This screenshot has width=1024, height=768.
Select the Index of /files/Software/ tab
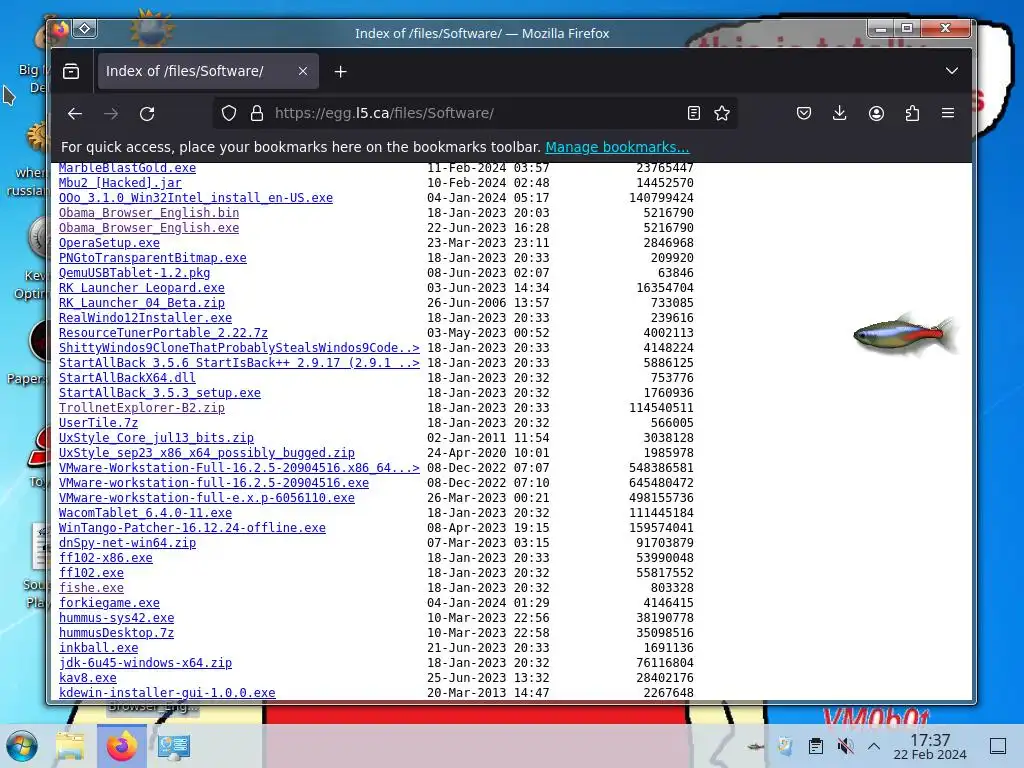pyautogui.click(x=208, y=71)
